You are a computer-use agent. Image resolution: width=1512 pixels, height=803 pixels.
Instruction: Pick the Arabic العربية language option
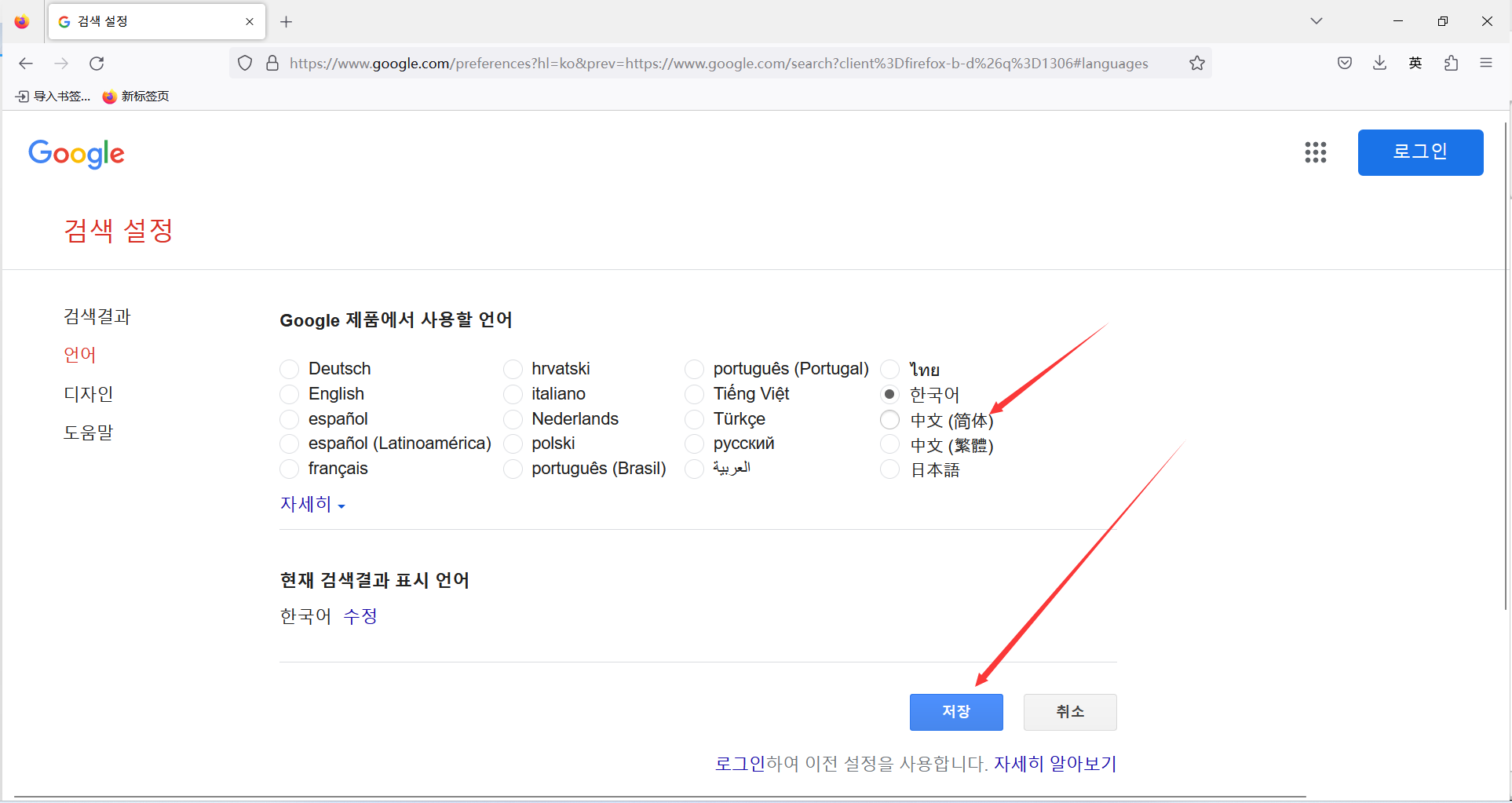point(695,469)
